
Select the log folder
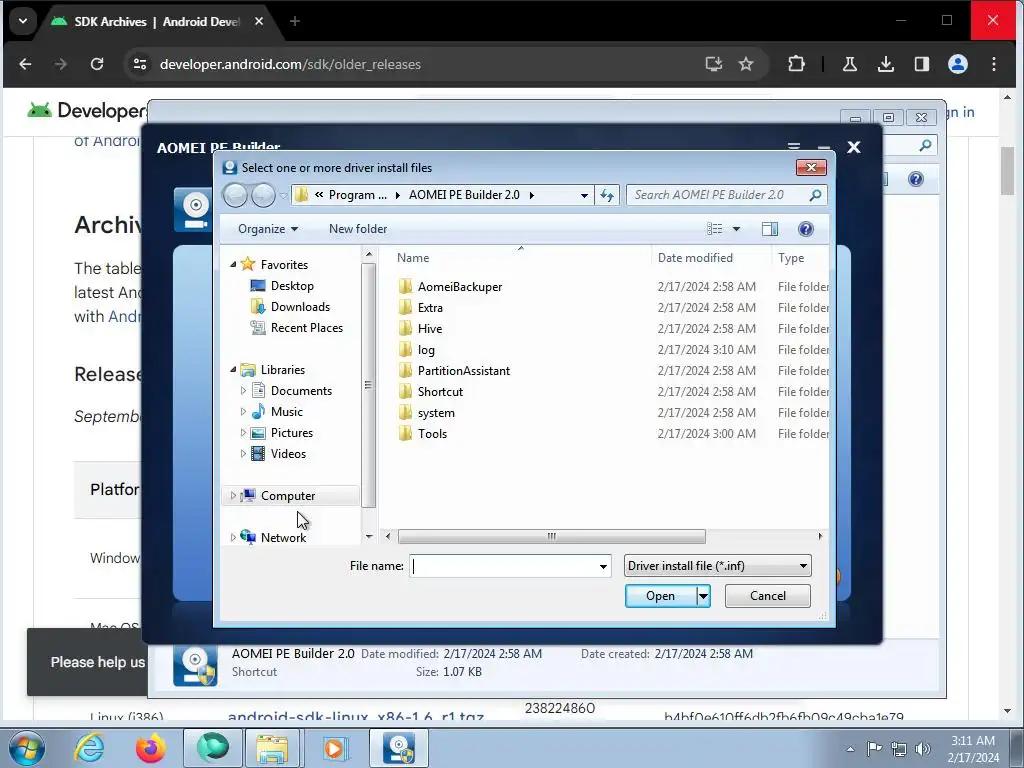[x=426, y=350]
